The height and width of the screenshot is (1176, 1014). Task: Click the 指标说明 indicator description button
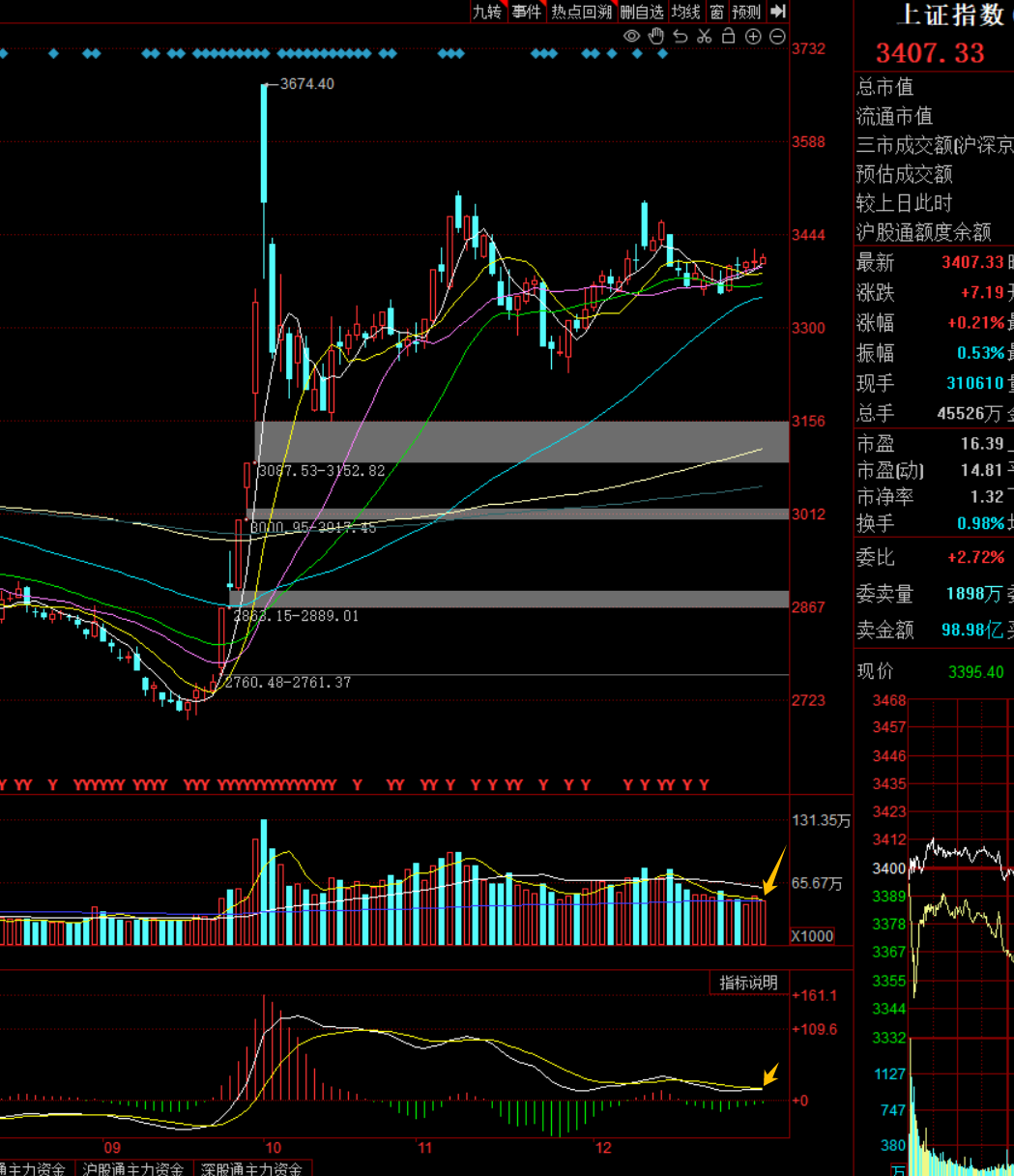coord(748,983)
